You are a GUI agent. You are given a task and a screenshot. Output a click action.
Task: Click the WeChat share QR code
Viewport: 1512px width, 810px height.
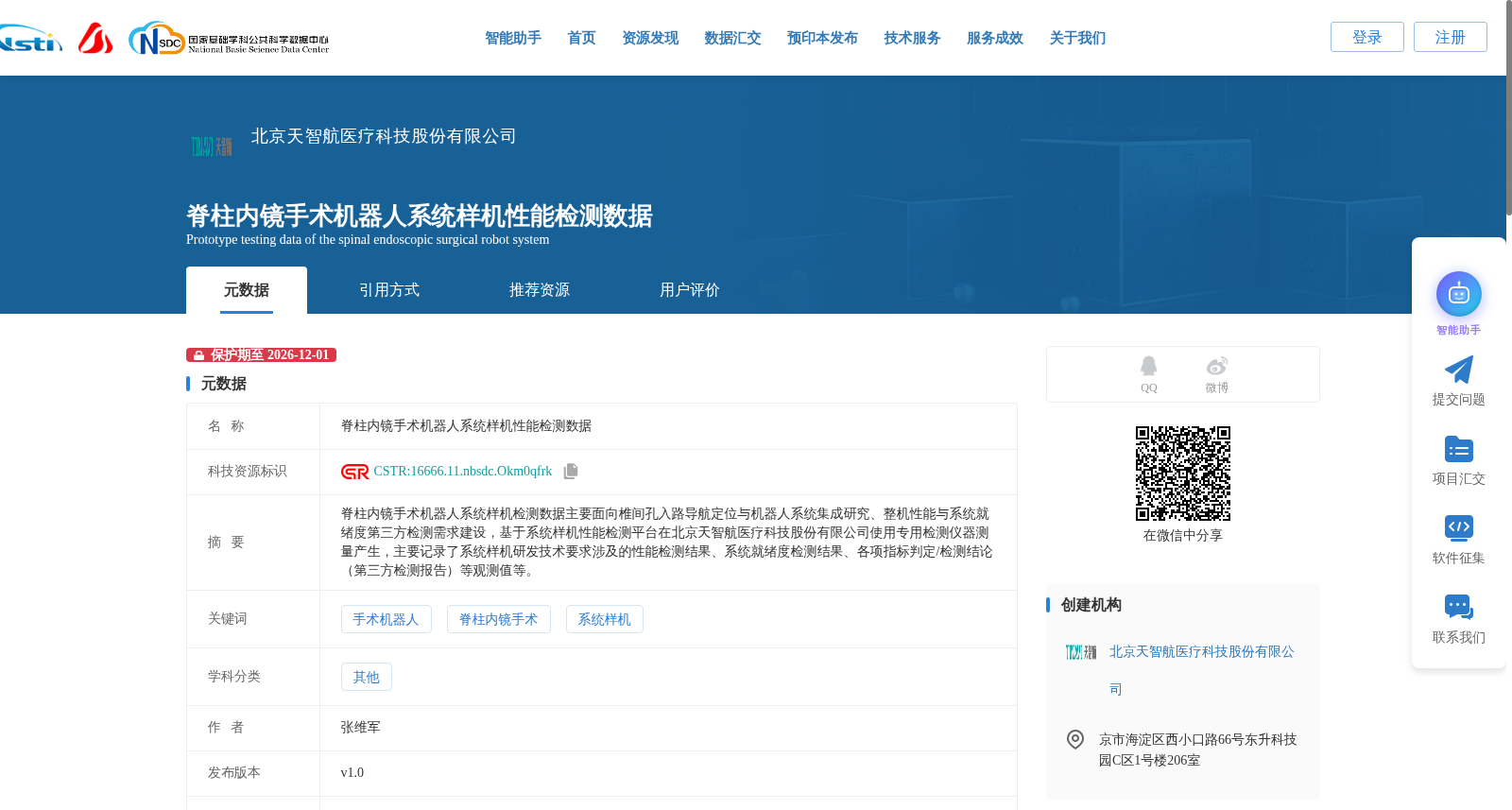click(1183, 474)
